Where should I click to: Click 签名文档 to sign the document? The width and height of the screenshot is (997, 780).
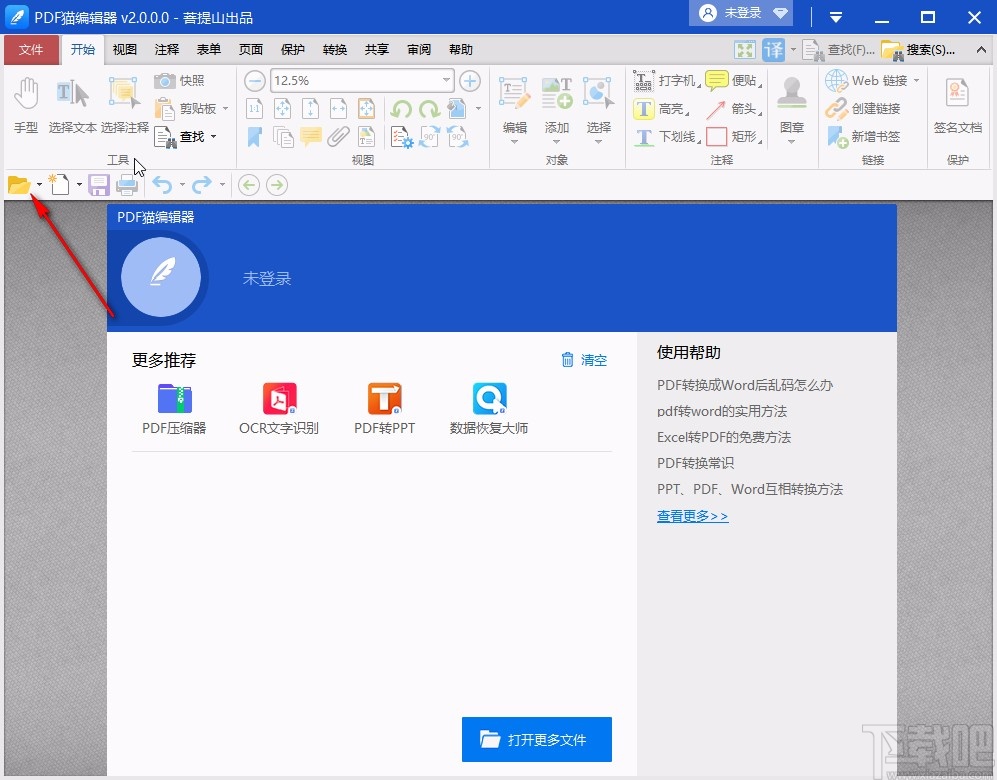(x=956, y=105)
